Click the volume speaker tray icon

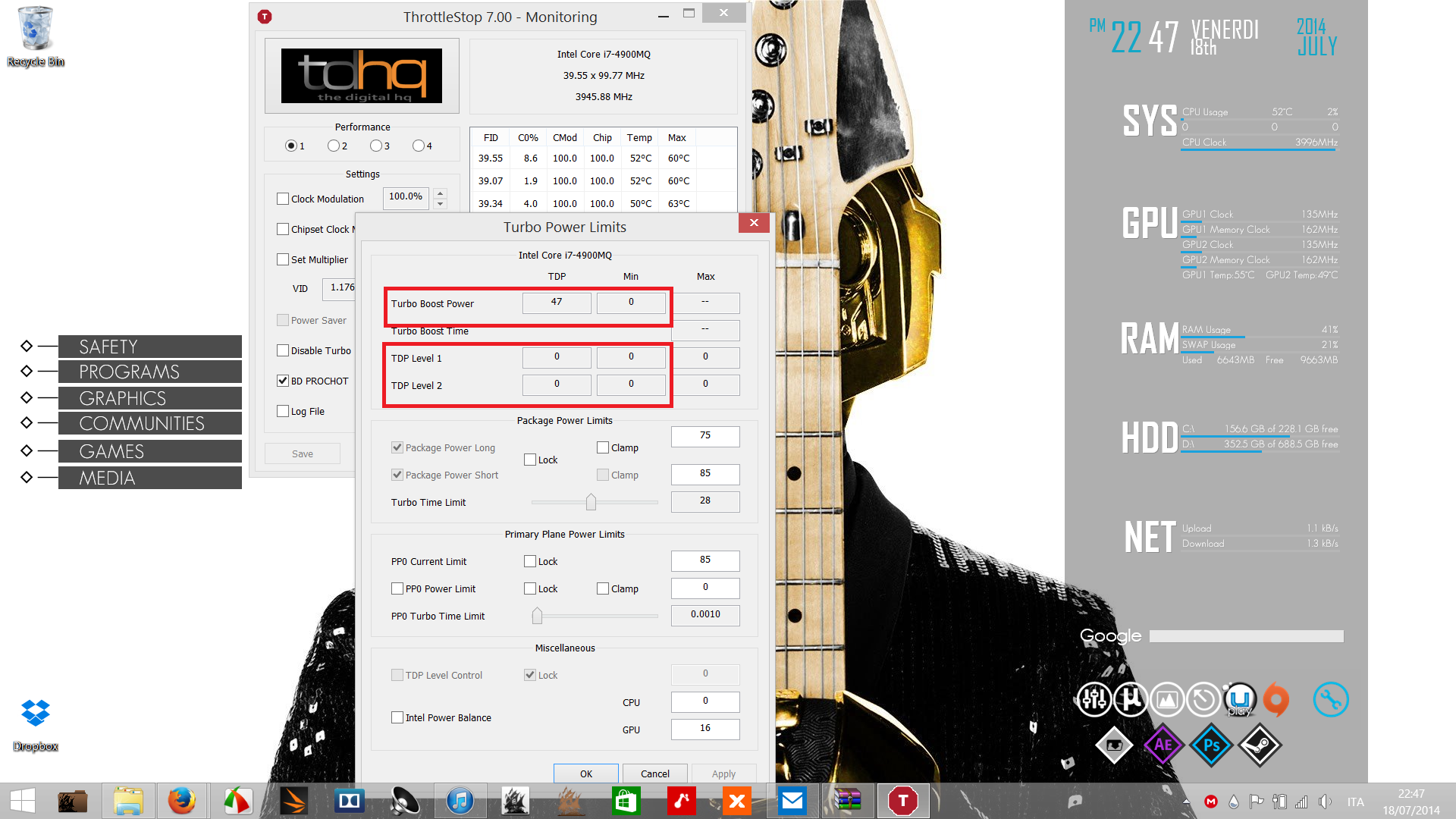(1325, 802)
